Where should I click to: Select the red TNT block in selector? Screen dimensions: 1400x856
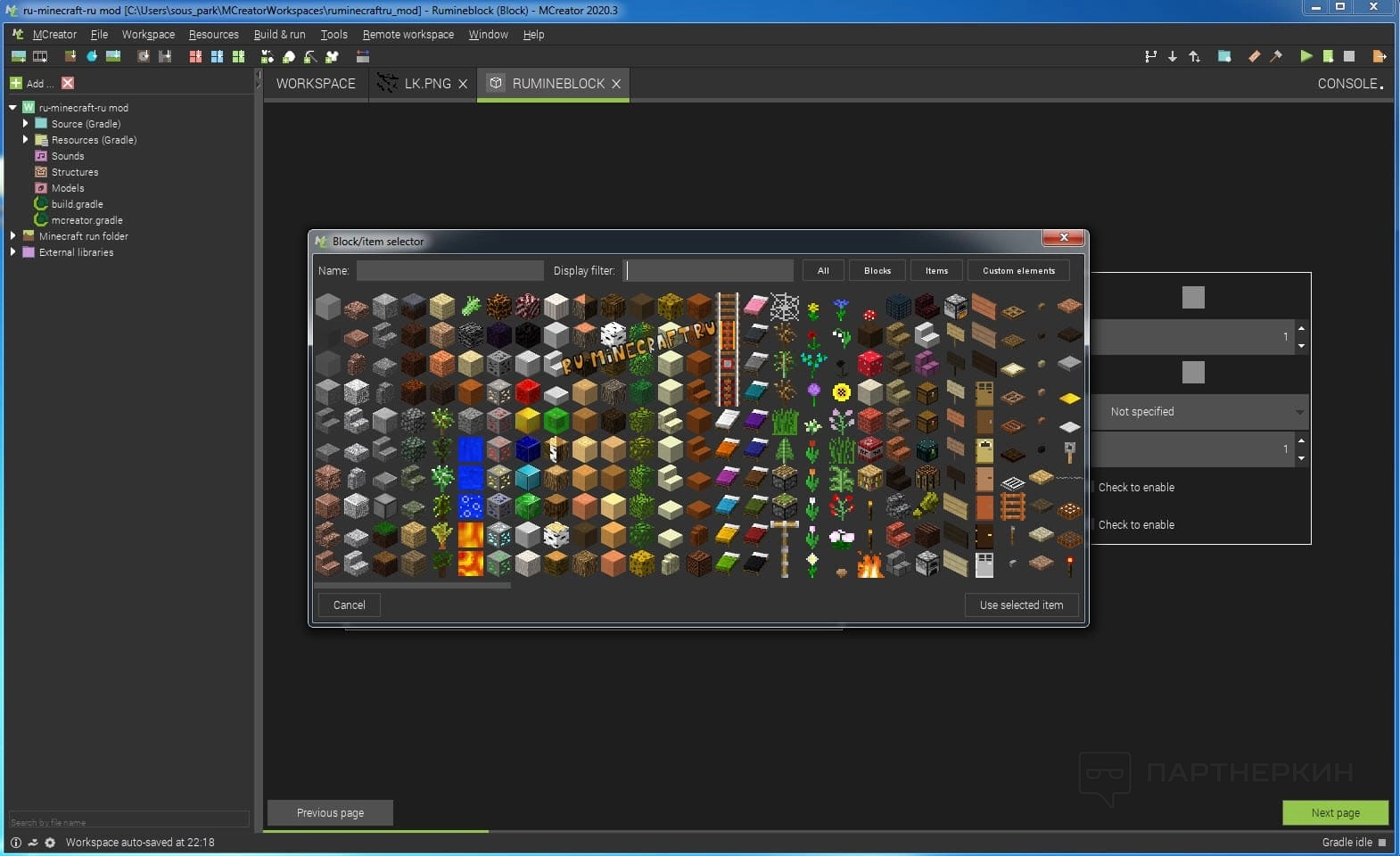870,448
